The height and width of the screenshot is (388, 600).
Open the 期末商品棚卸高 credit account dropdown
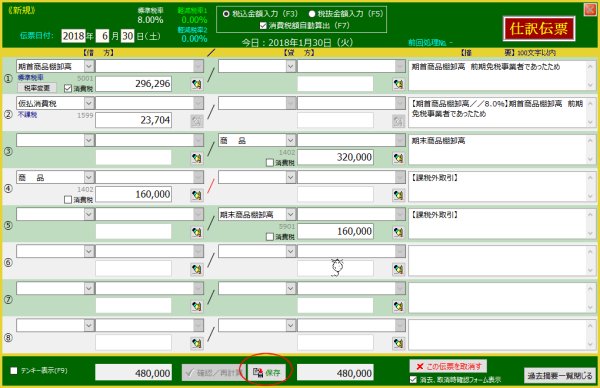(290, 214)
